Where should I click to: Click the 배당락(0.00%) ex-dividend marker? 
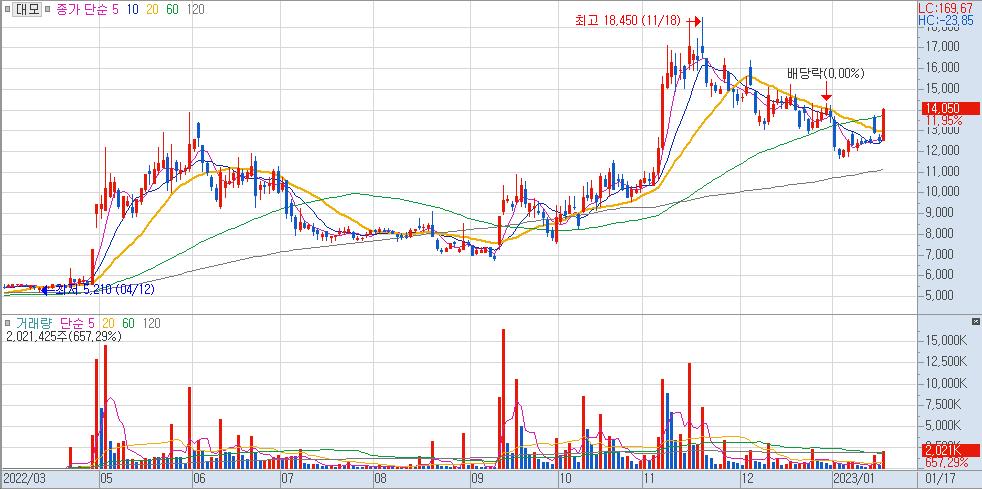(x=825, y=73)
